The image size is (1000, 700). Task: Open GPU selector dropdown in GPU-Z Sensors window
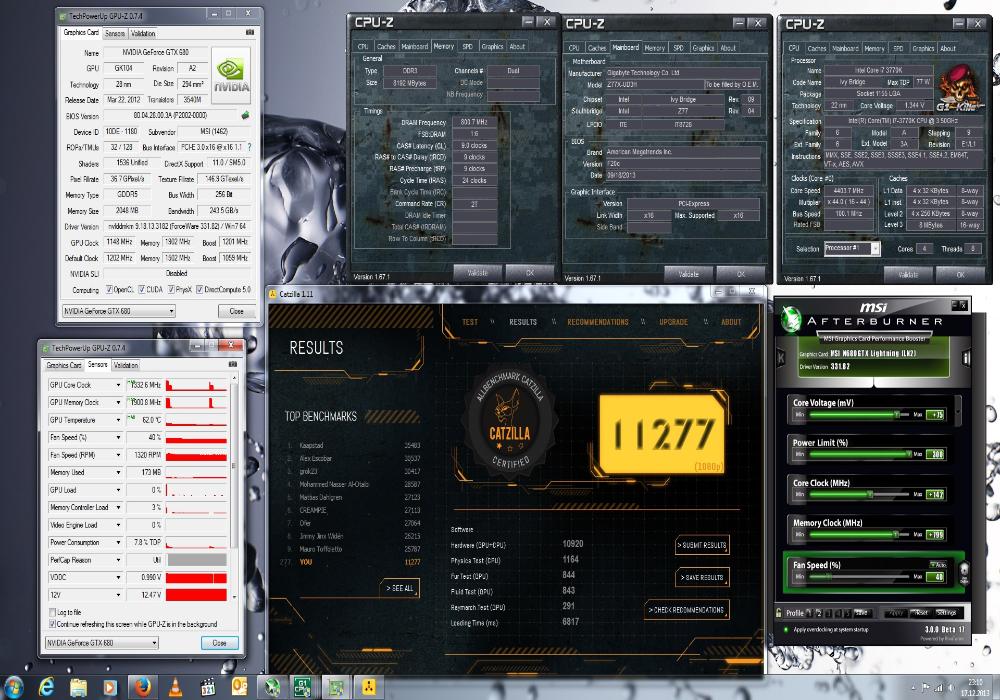(x=101, y=643)
